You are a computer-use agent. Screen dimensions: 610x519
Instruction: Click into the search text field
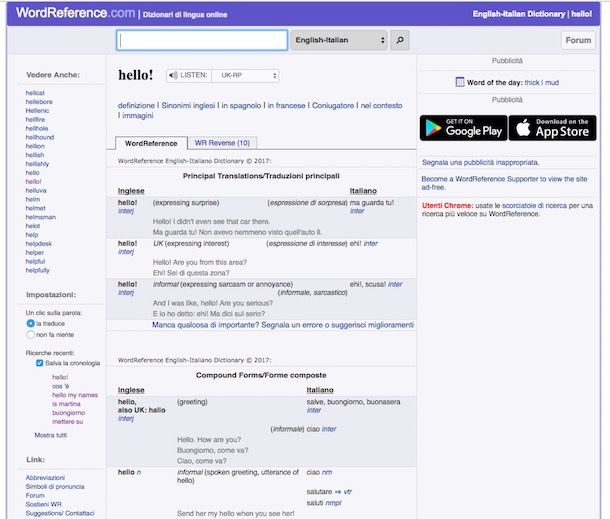point(202,41)
